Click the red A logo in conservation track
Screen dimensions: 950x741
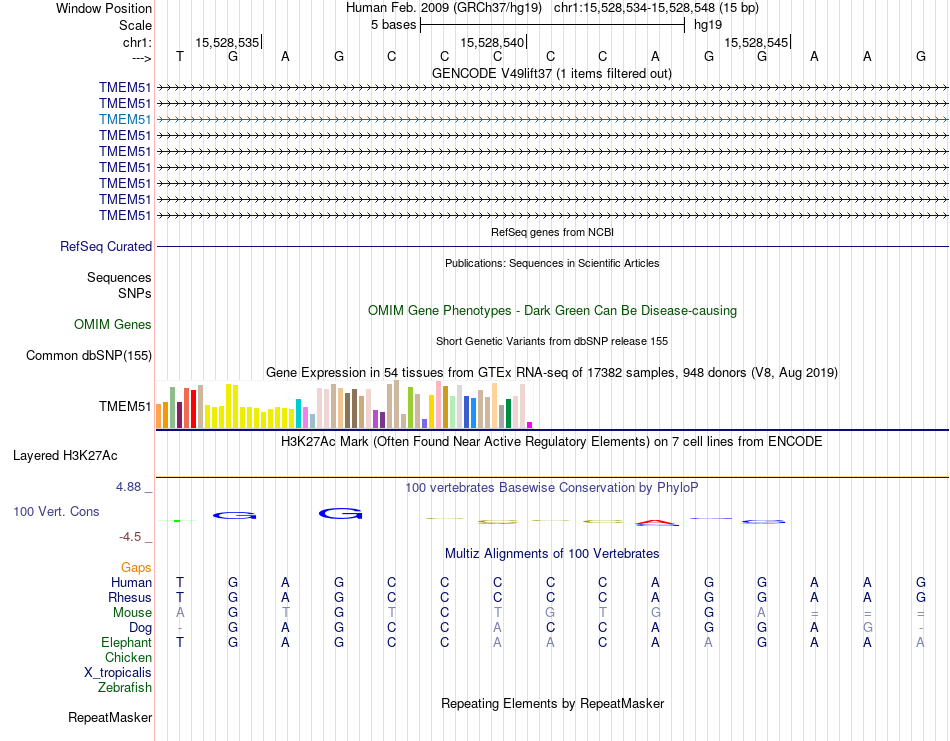pyautogui.click(x=657, y=522)
